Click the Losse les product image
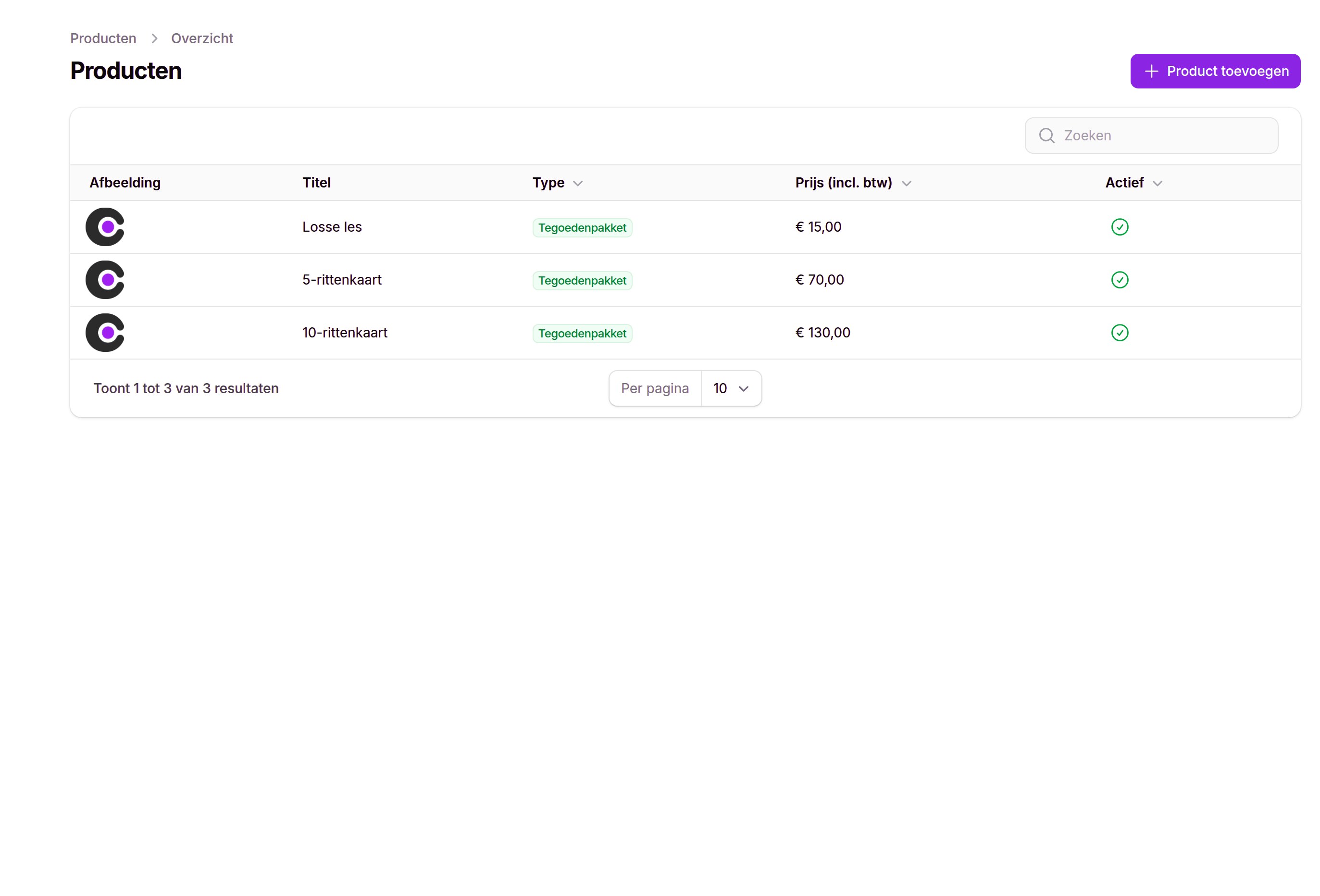1320x896 pixels. click(x=105, y=227)
